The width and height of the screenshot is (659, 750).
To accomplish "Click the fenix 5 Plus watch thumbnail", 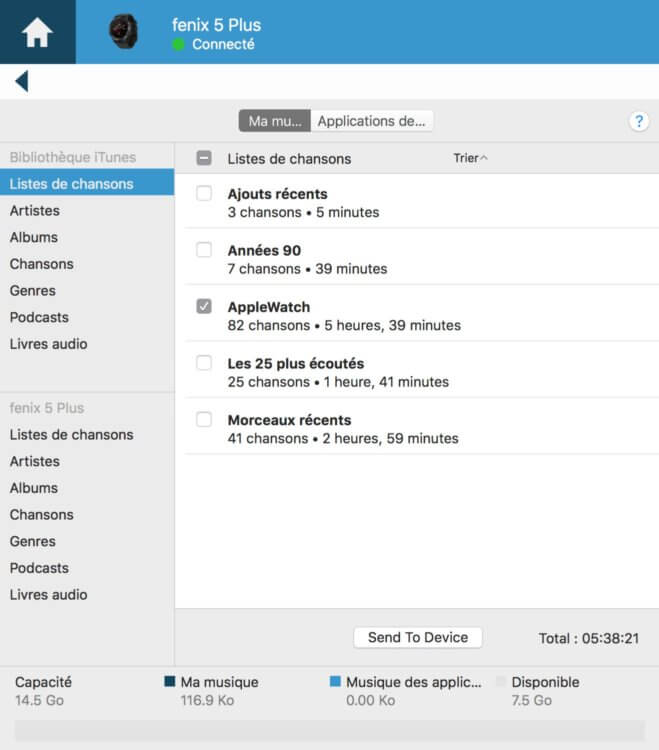I will tap(123, 32).
